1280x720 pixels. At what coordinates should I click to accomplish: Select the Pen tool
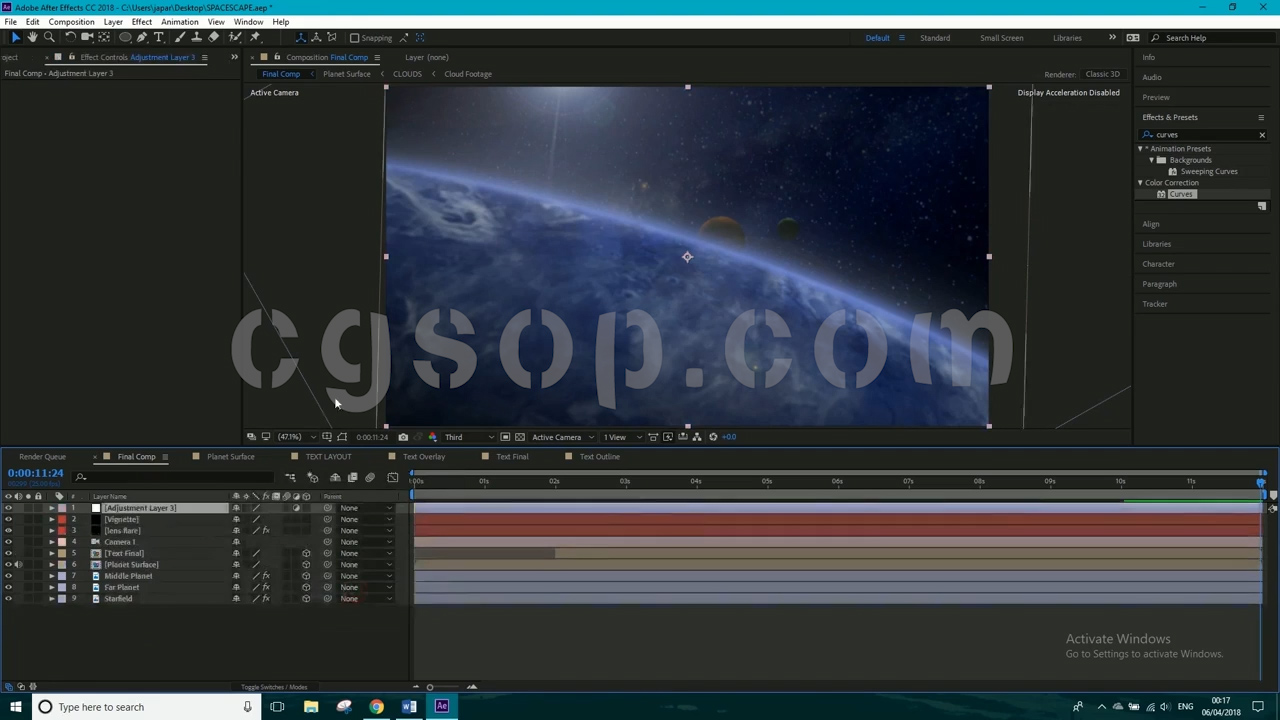tap(142, 37)
